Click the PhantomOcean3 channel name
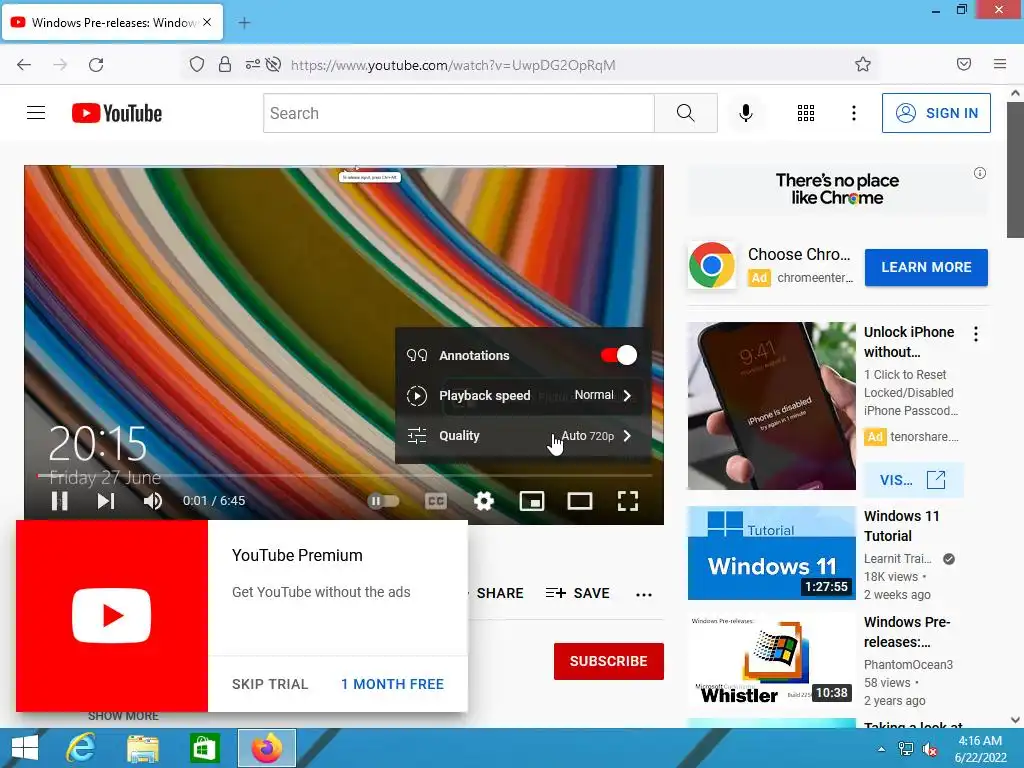The image size is (1024, 768). click(x=908, y=664)
